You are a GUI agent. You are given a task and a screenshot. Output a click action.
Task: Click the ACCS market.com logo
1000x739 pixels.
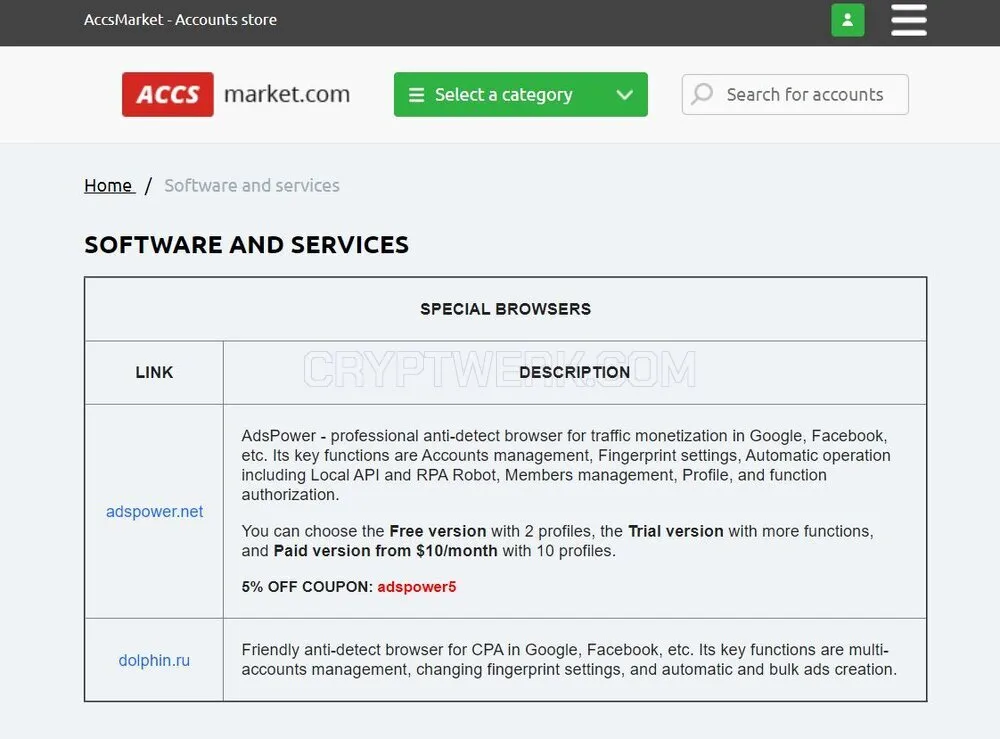click(x=236, y=94)
